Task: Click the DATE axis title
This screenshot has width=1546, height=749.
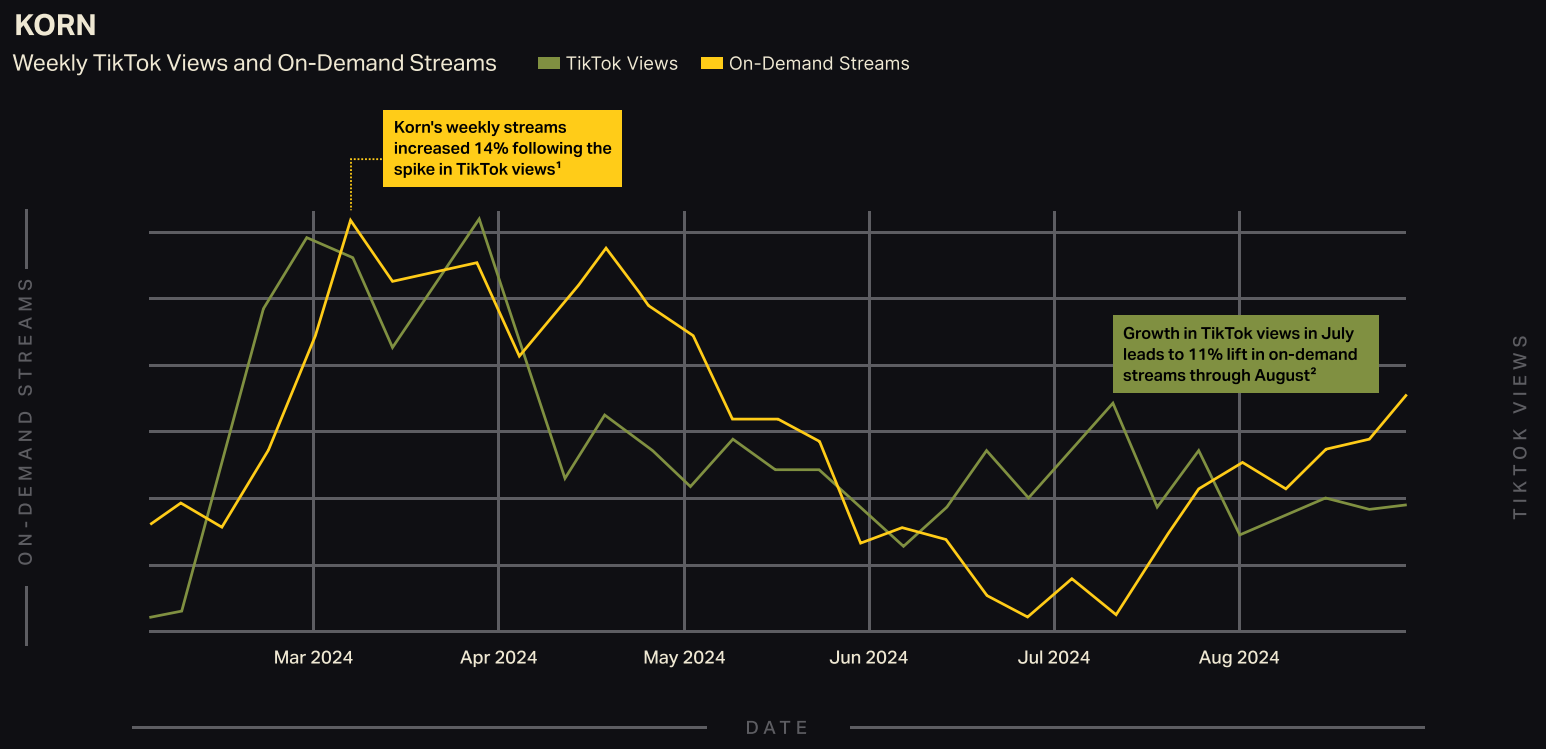Action: click(777, 728)
